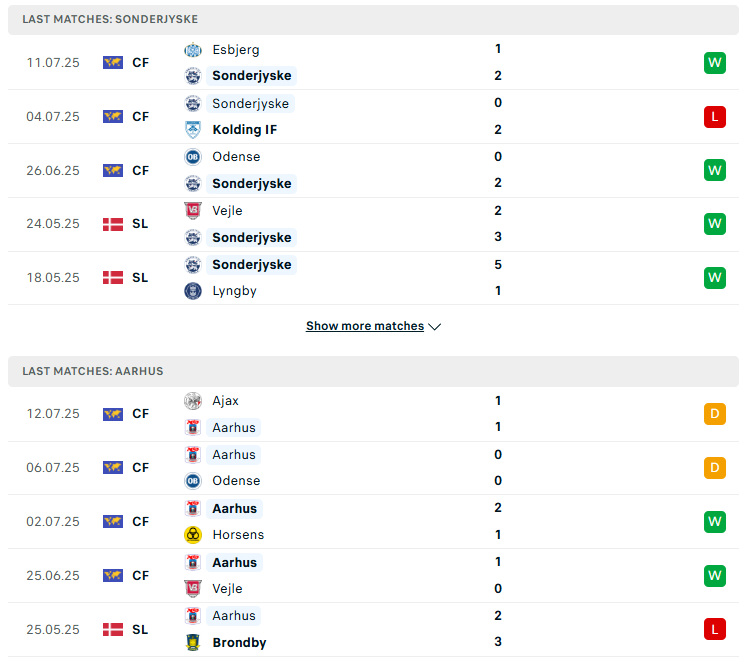Click the Brondby team crest

coord(193,643)
